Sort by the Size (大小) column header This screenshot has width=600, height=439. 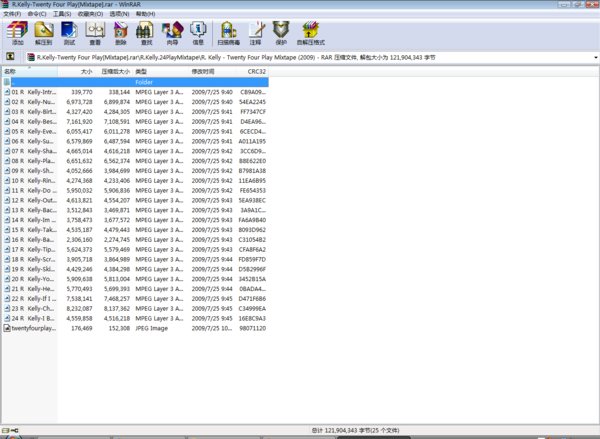[76, 72]
